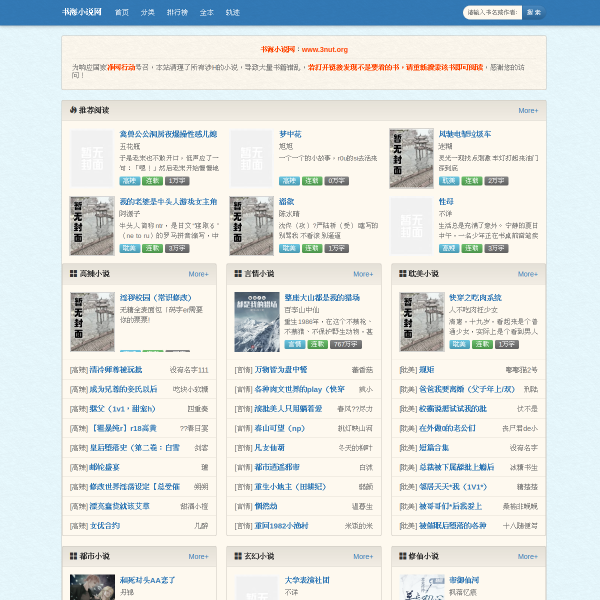
Task: Click 言情 tag under 整座大山都是我的猎场
Action: point(295,344)
